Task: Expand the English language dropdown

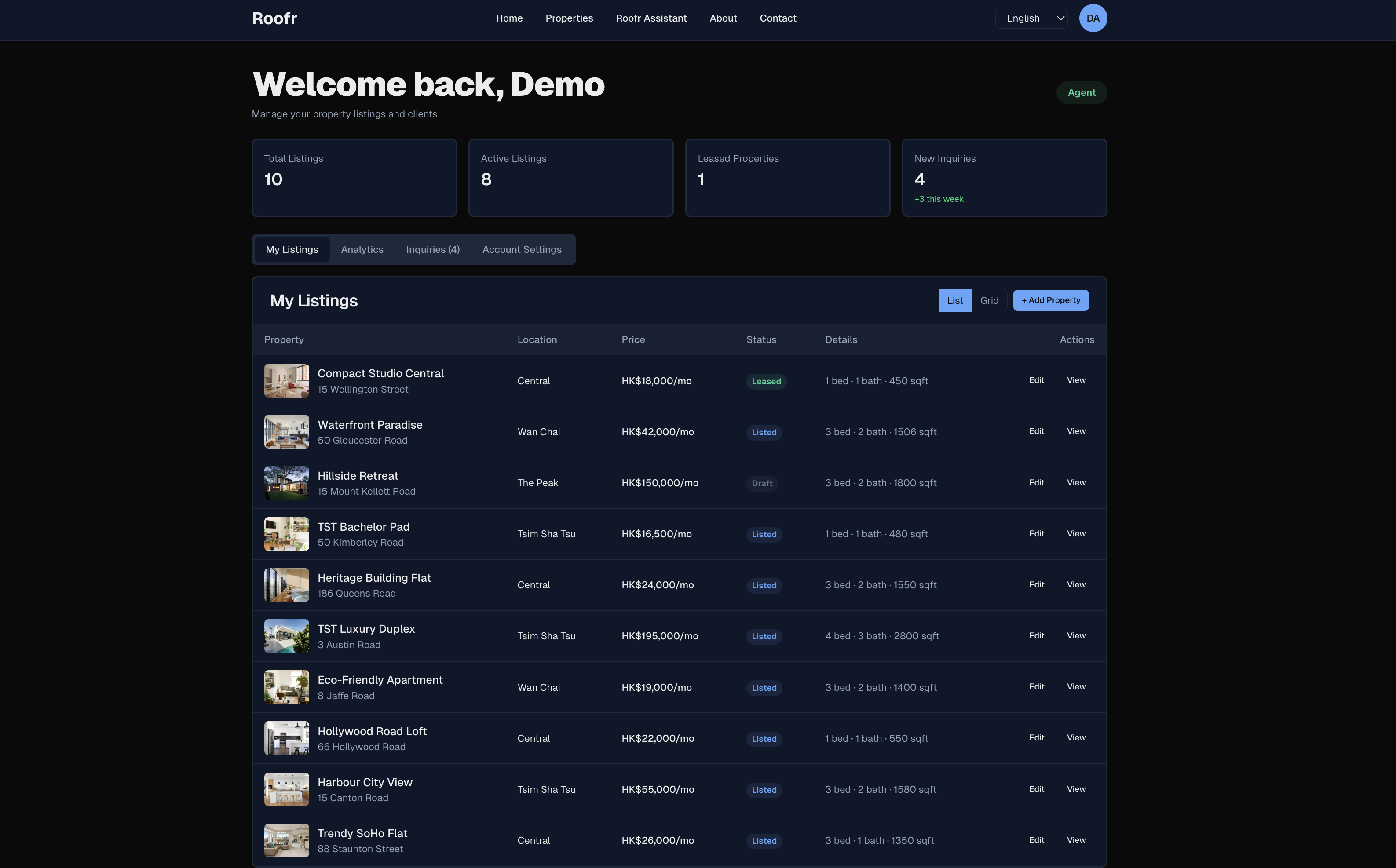Action: coord(1031,18)
